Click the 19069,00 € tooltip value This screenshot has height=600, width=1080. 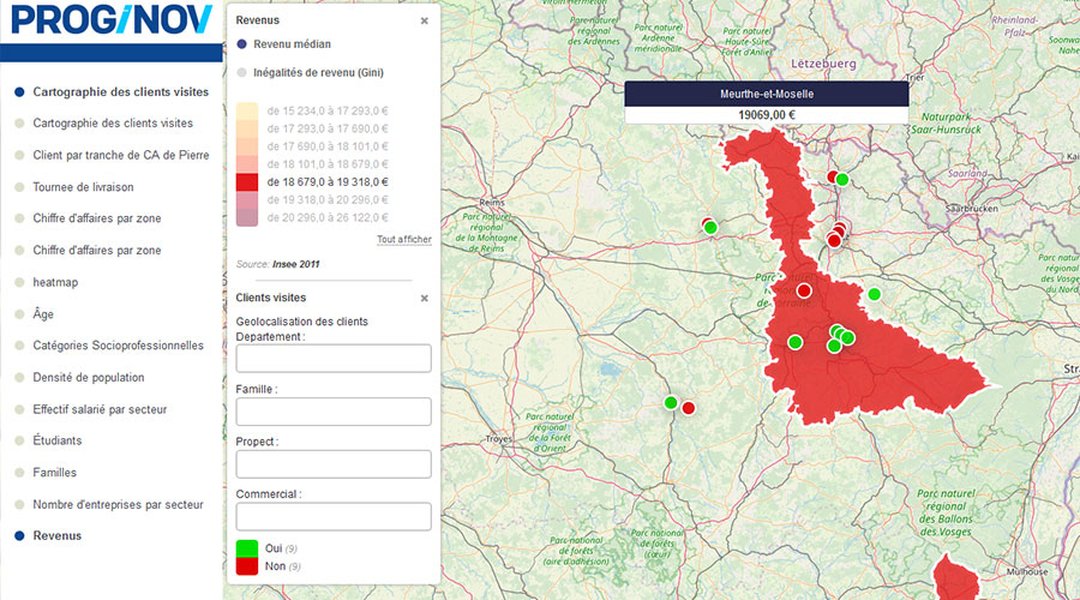(767, 115)
